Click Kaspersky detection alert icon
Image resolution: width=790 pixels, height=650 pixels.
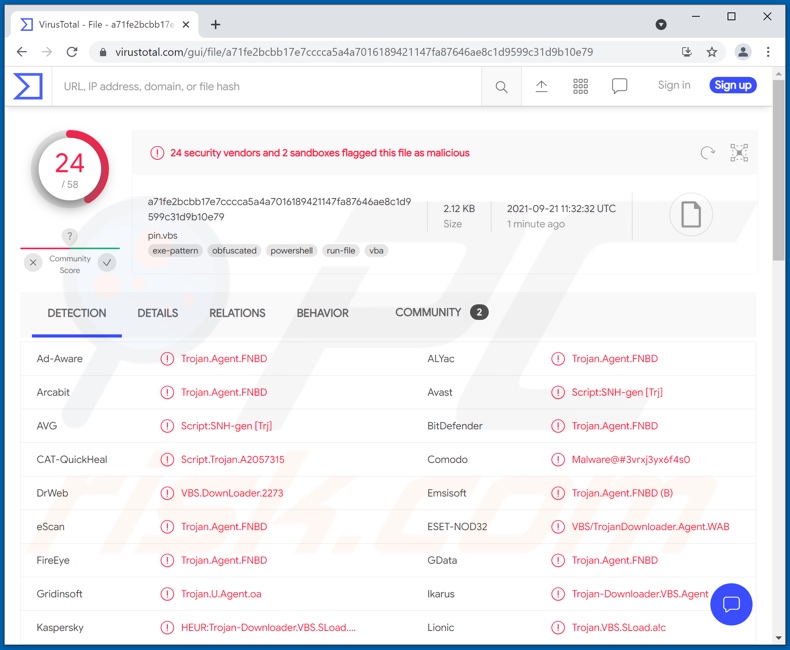167,628
